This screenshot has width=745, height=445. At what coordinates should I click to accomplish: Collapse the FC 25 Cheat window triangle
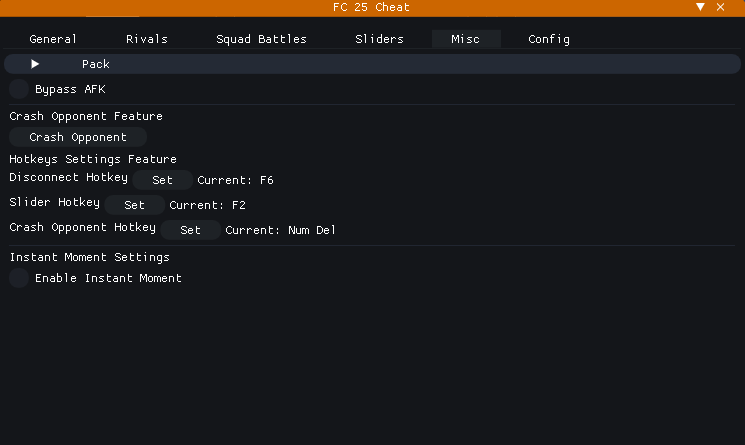coord(701,8)
